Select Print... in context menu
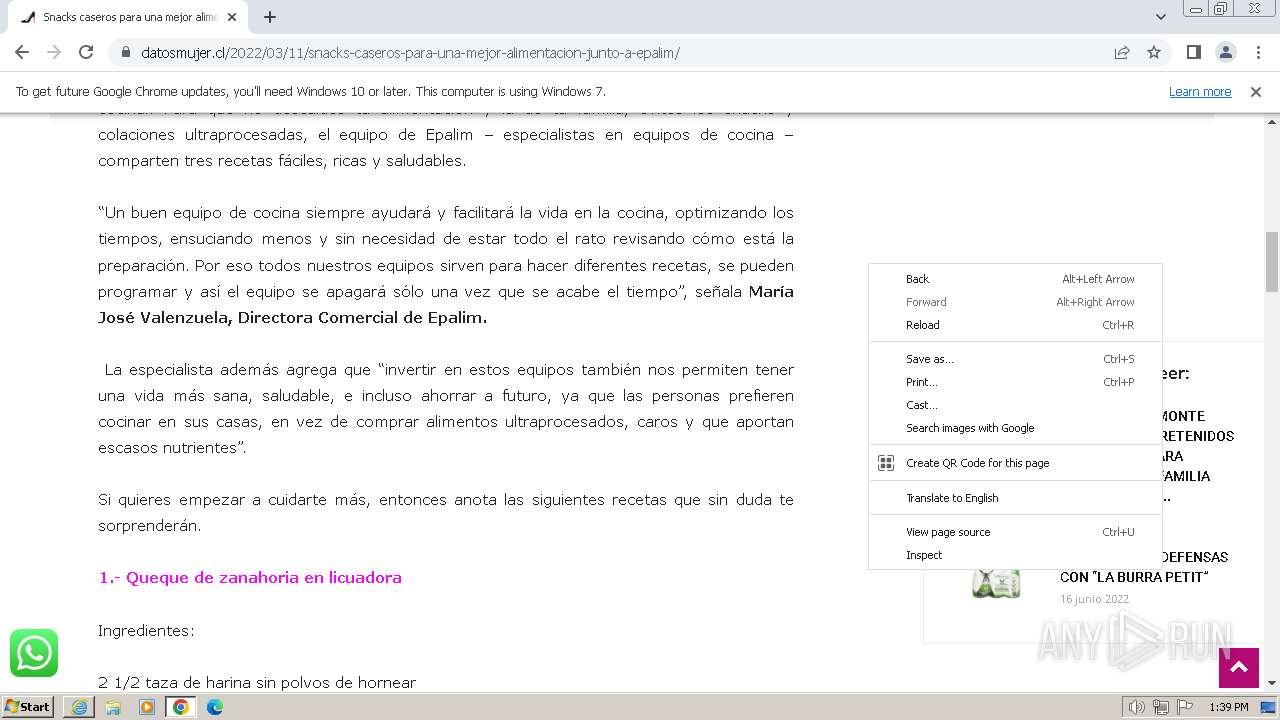Viewport: 1280px width, 720px height. (x=1015, y=382)
